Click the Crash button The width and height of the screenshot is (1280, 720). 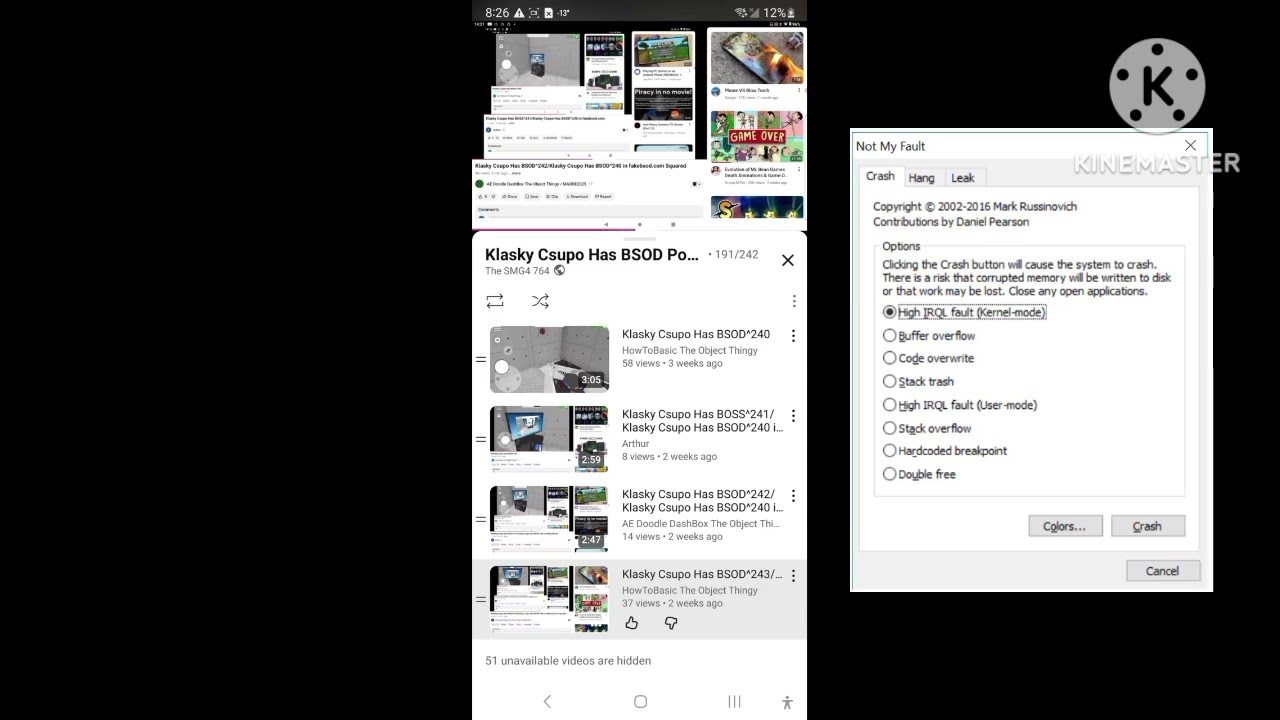[x=1147, y=526]
